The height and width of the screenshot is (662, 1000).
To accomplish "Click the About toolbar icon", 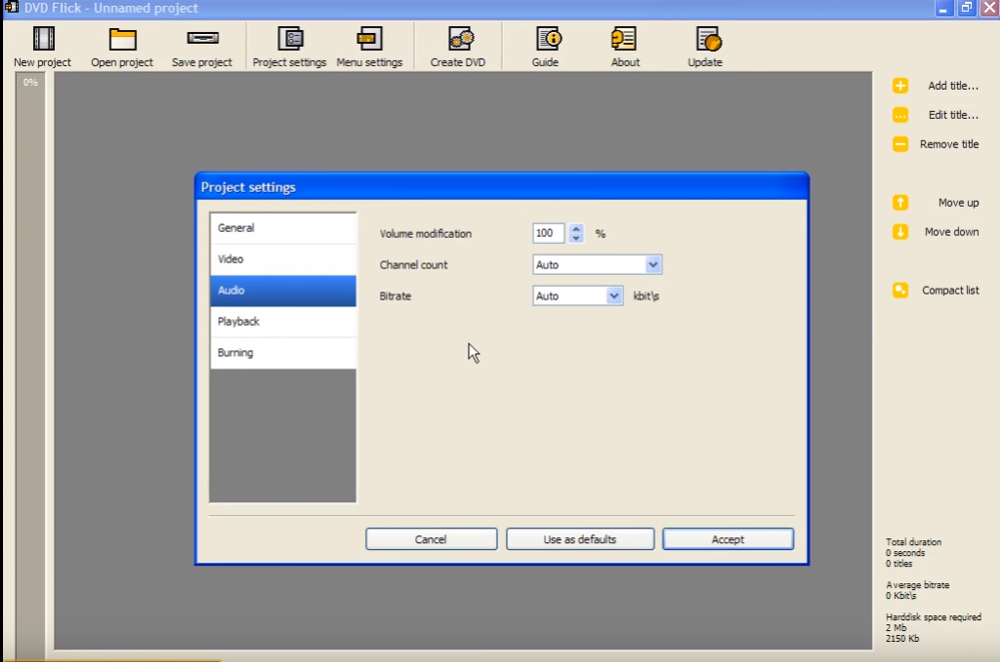I will coord(625,40).
